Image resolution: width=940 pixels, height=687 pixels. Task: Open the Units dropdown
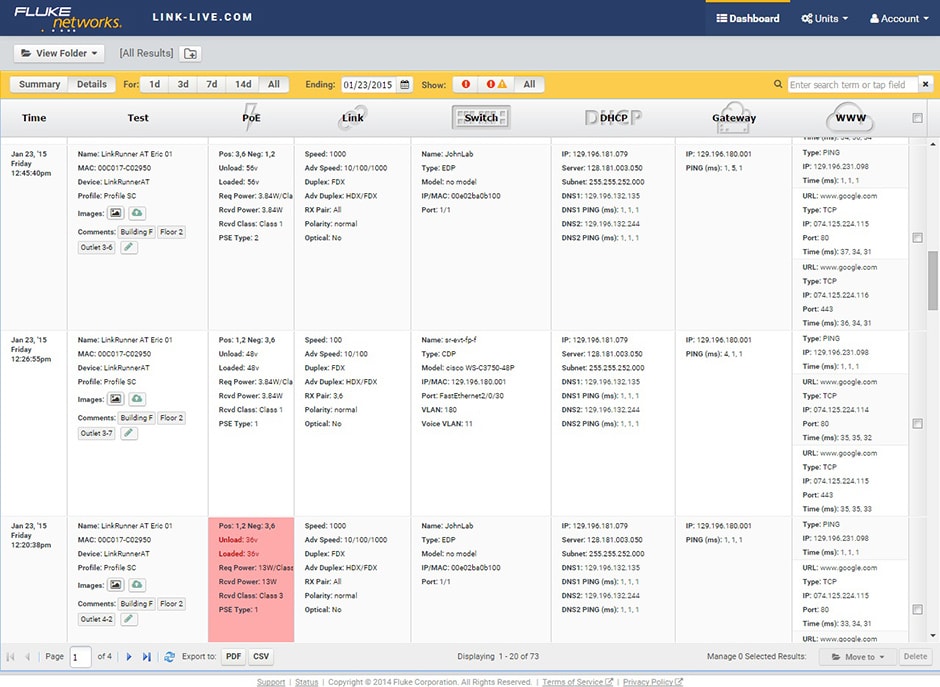[x=824, y=18]
